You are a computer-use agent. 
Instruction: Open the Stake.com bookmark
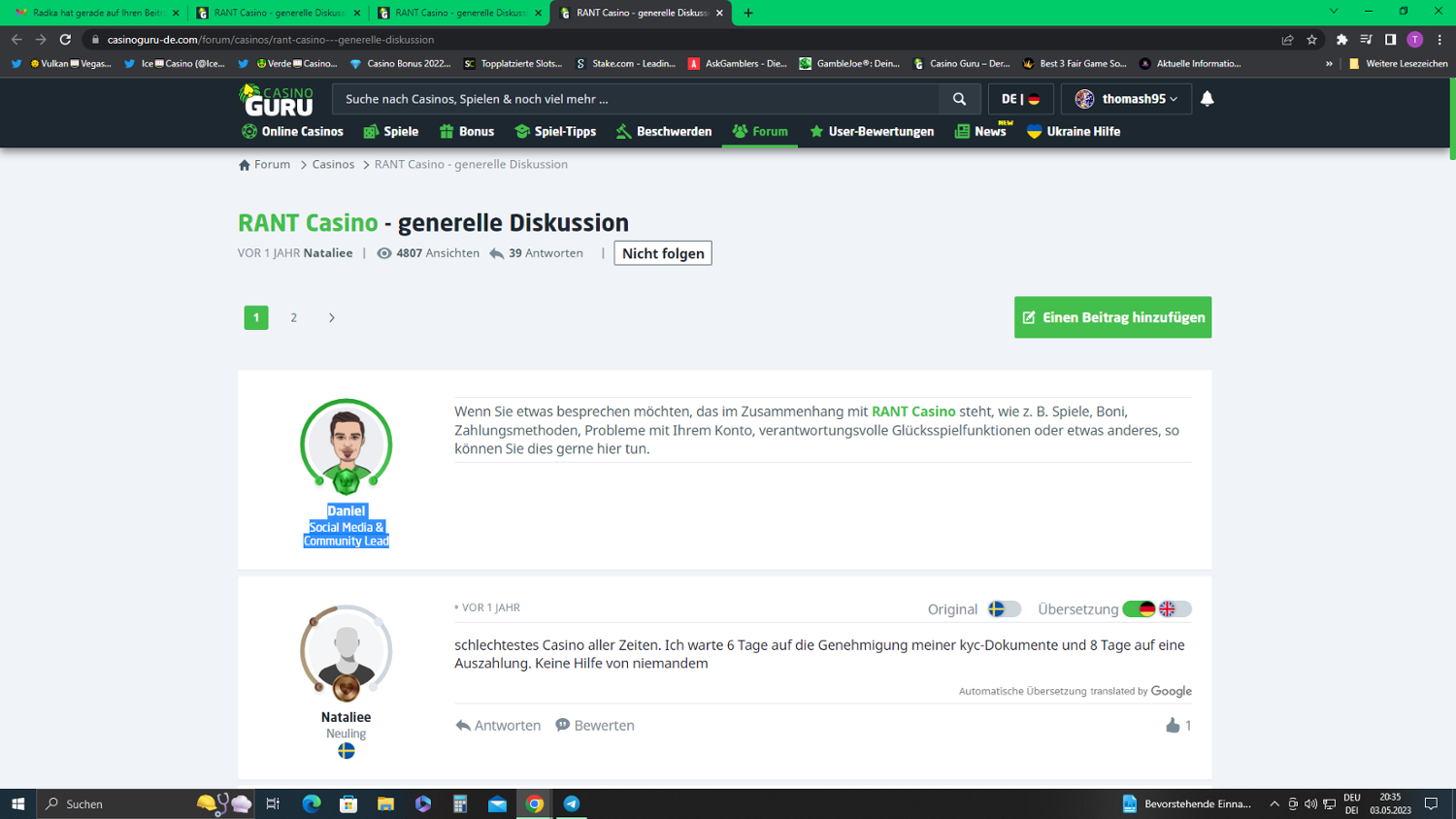click(625, 64)
